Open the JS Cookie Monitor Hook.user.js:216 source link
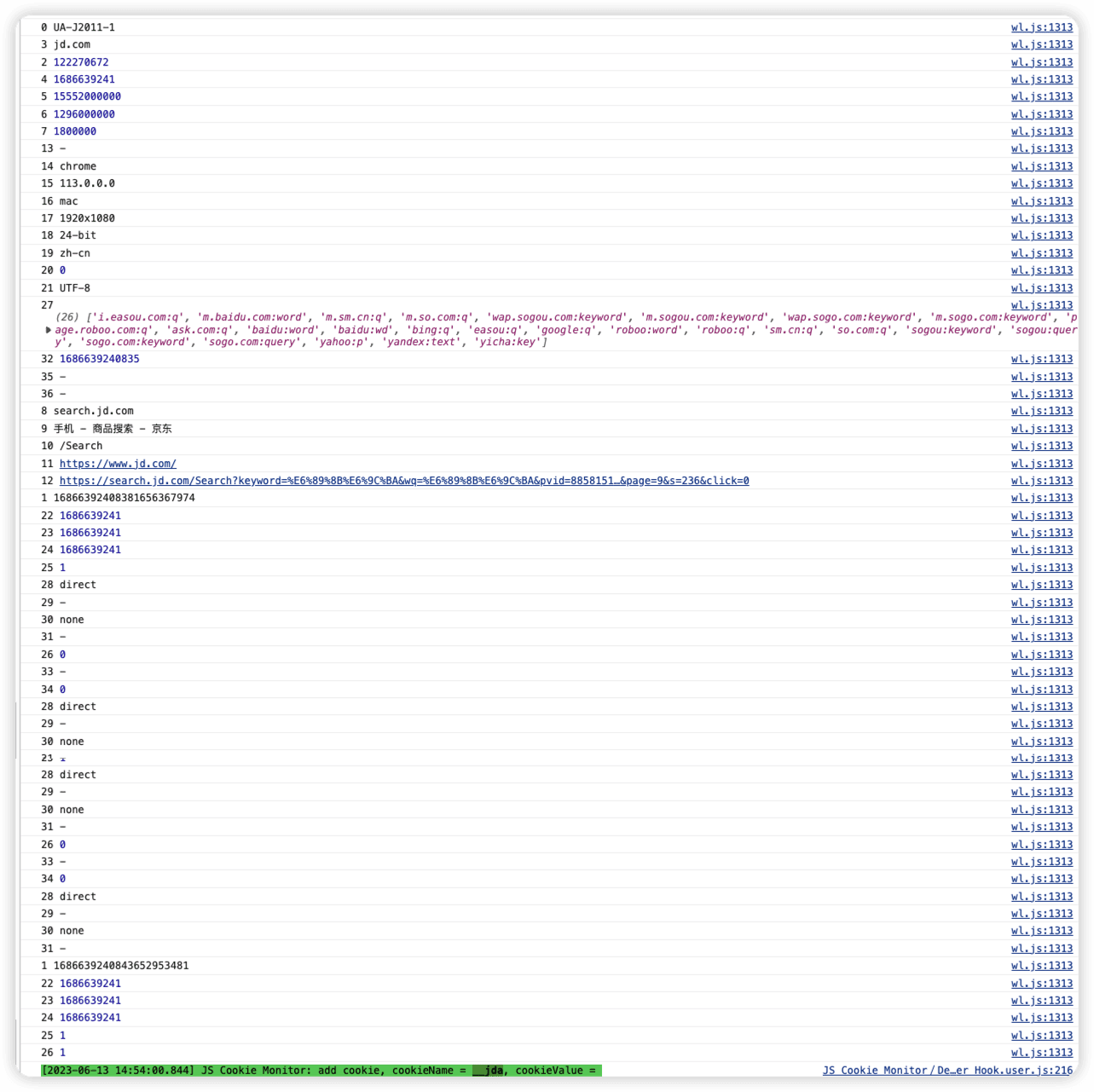Viewport: 1094px width, 1092px height. point(947,1071)
